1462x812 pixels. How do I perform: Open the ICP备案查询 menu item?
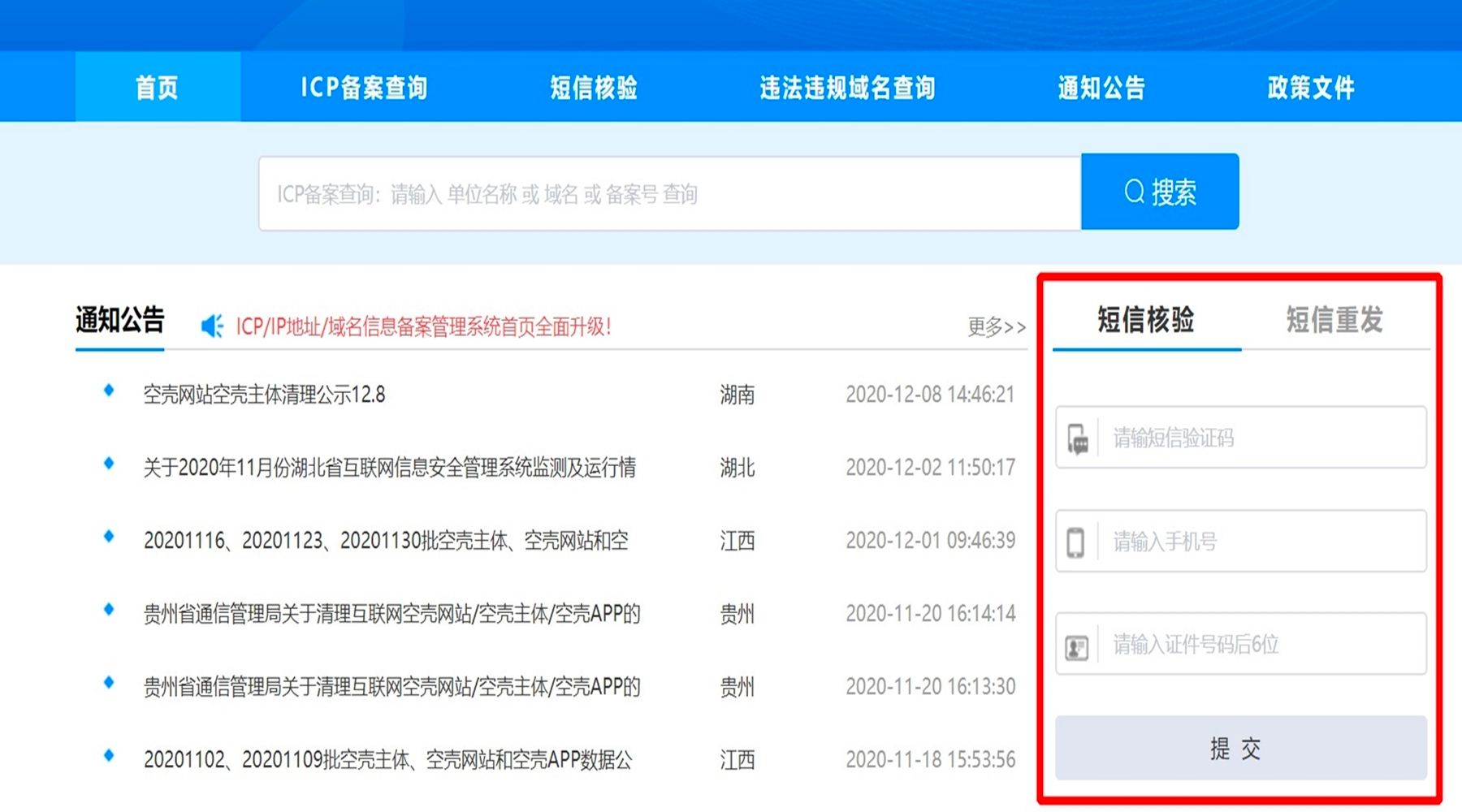pos(364,88)
